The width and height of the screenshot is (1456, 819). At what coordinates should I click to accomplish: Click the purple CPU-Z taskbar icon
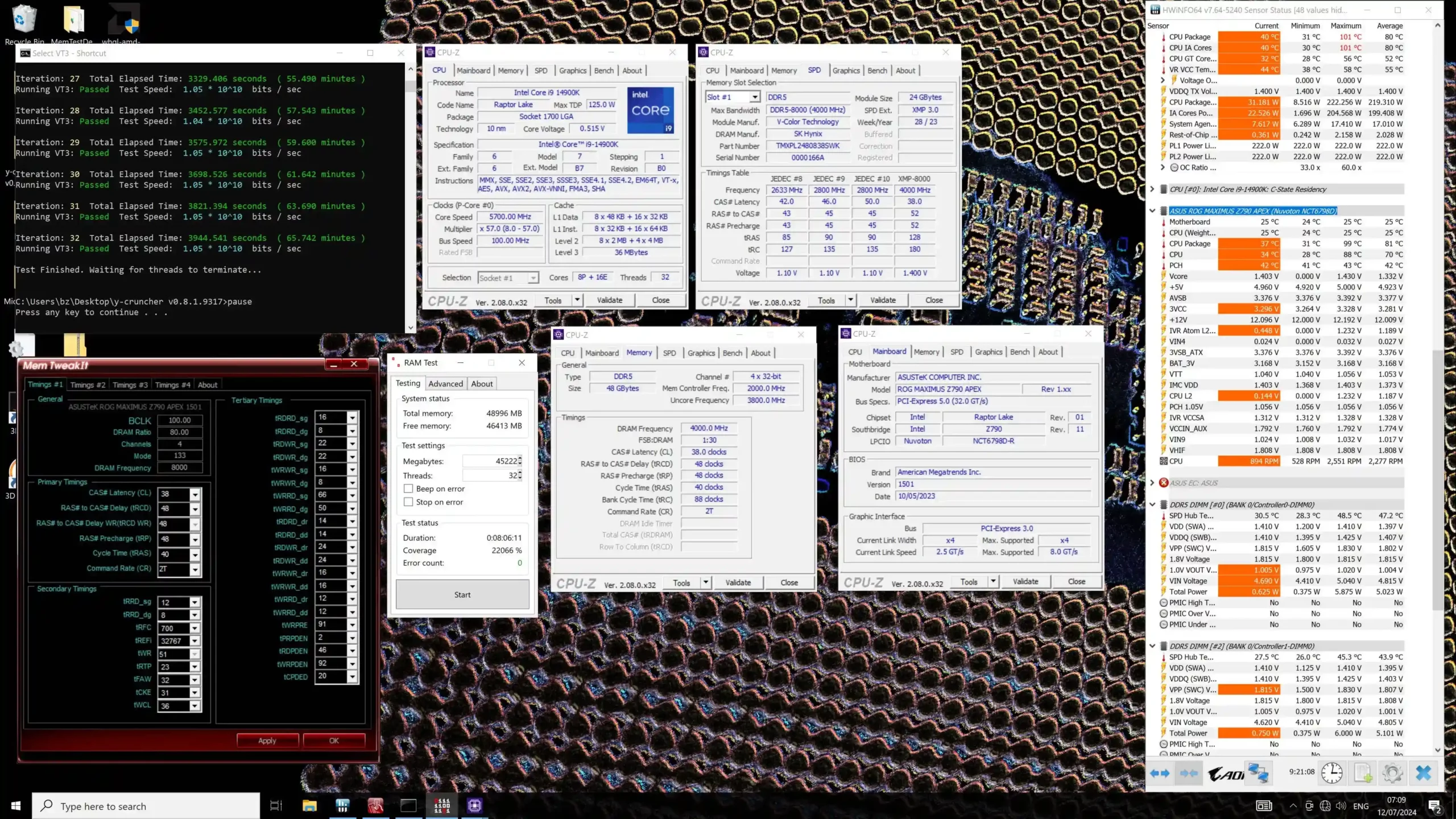(x=475, y=805)
